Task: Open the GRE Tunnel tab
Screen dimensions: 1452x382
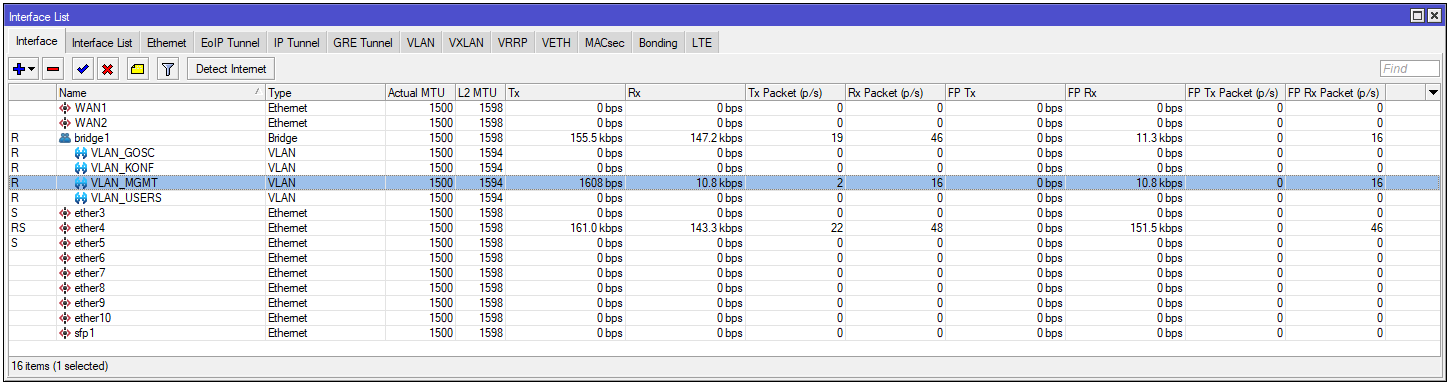Action: [x=363, y=43]
